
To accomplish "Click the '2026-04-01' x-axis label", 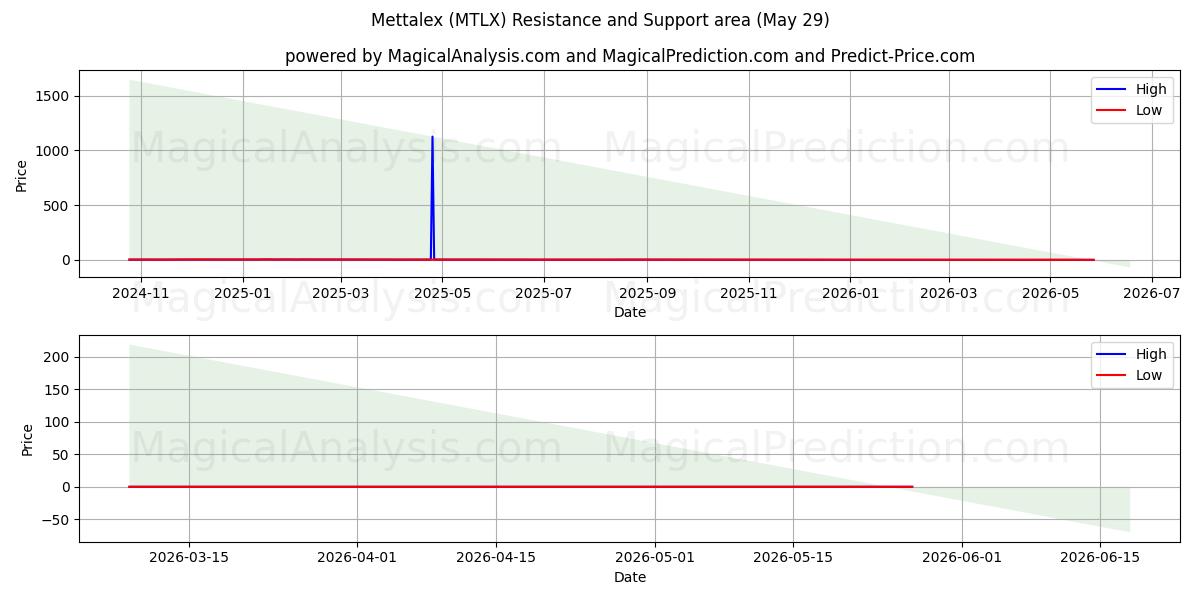I will pyautogui.click(x=357, y=558).
